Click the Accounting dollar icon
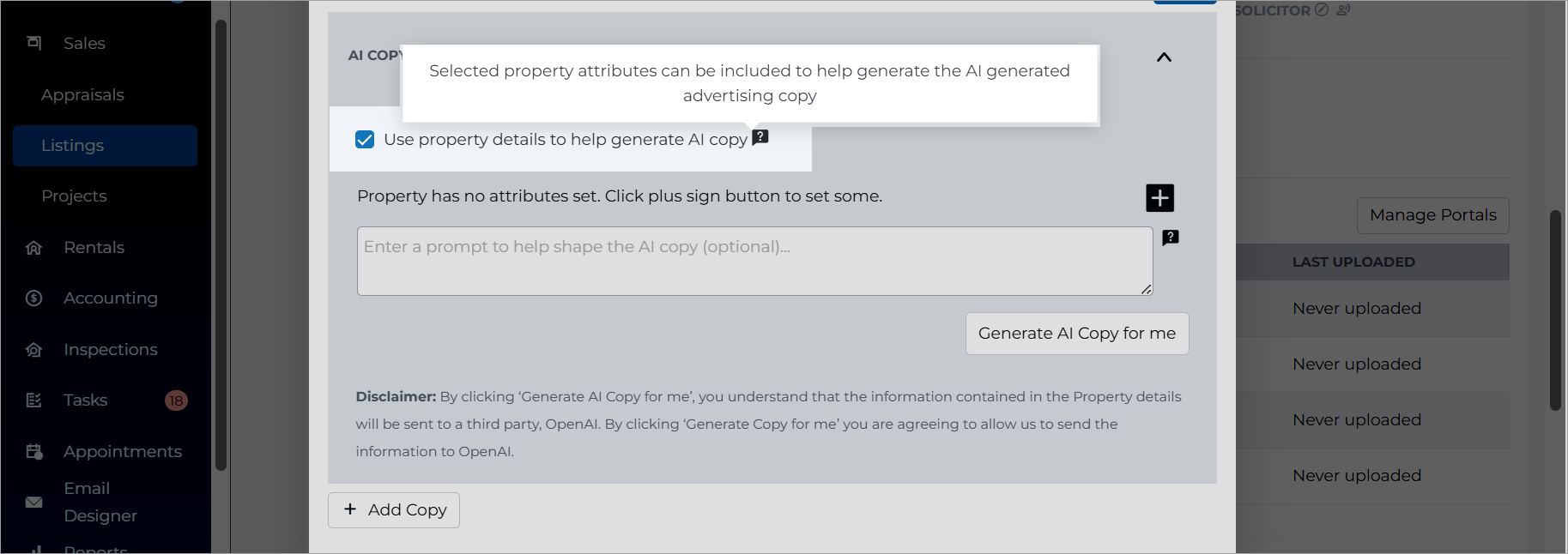The height and width of the screenshot is (554, 1568). [34, 298]
